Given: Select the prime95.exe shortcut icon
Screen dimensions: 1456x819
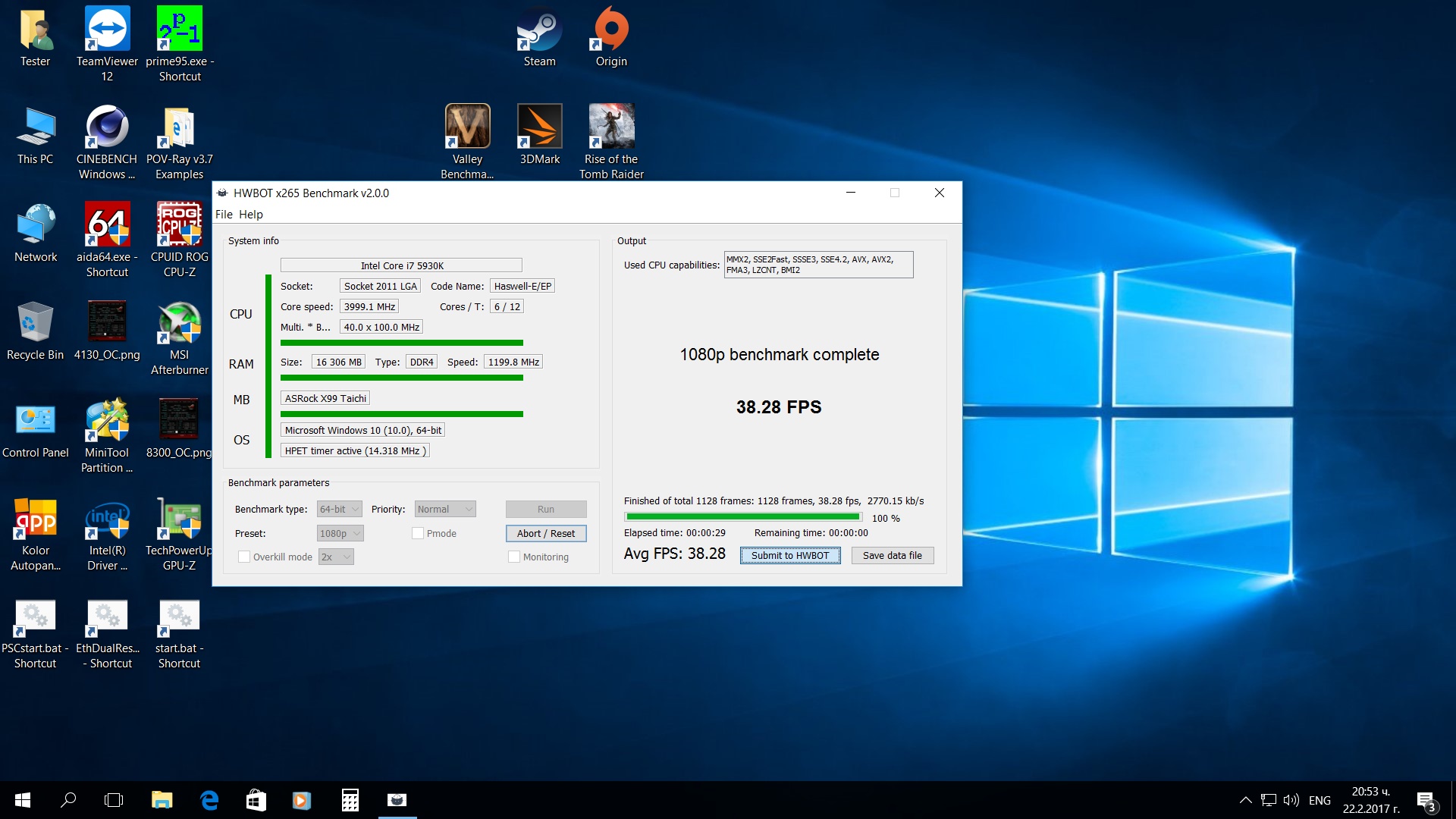Looking at the screenshot, I should 180,44.
